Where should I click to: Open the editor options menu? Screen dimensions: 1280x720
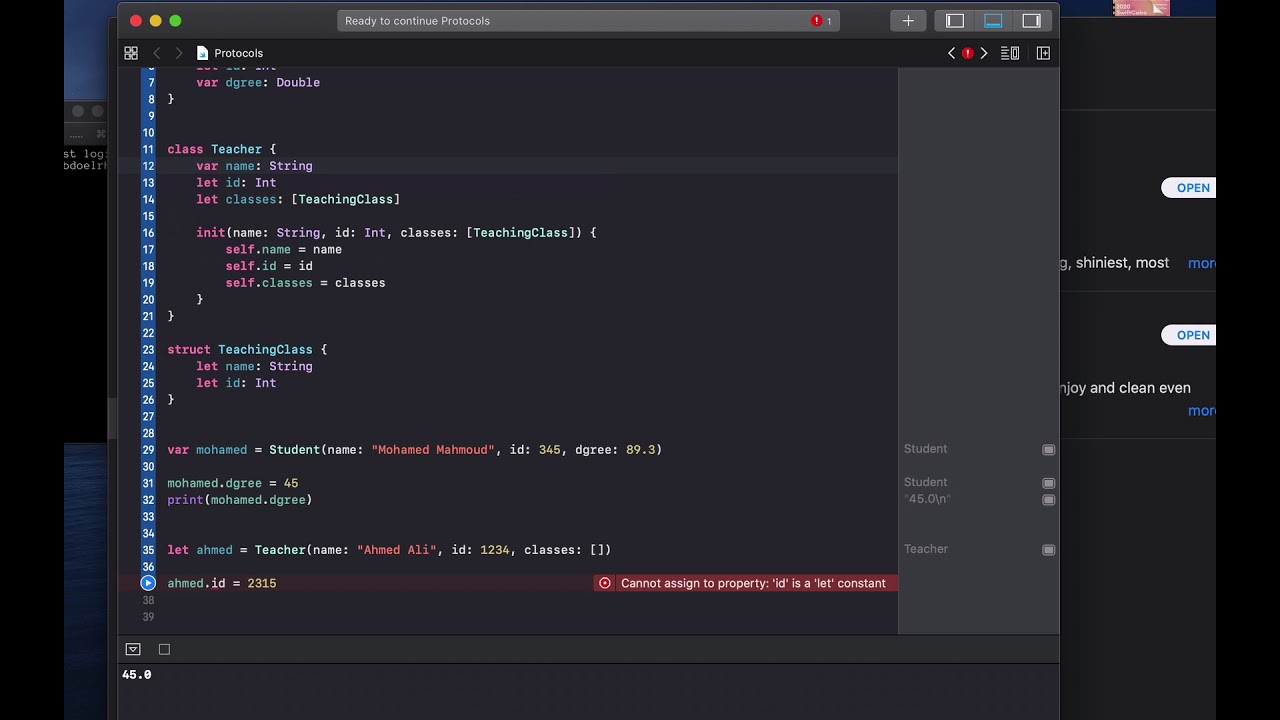[x=1010, y=53]
